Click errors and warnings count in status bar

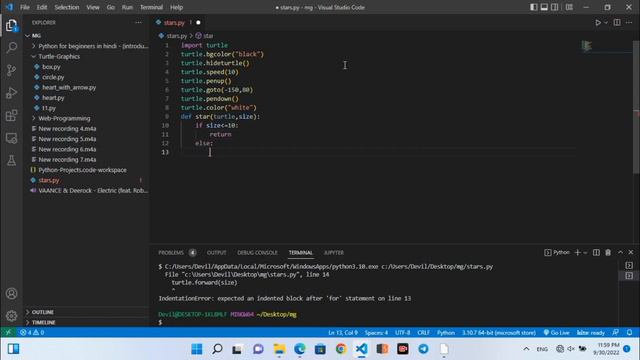(32, 333)
